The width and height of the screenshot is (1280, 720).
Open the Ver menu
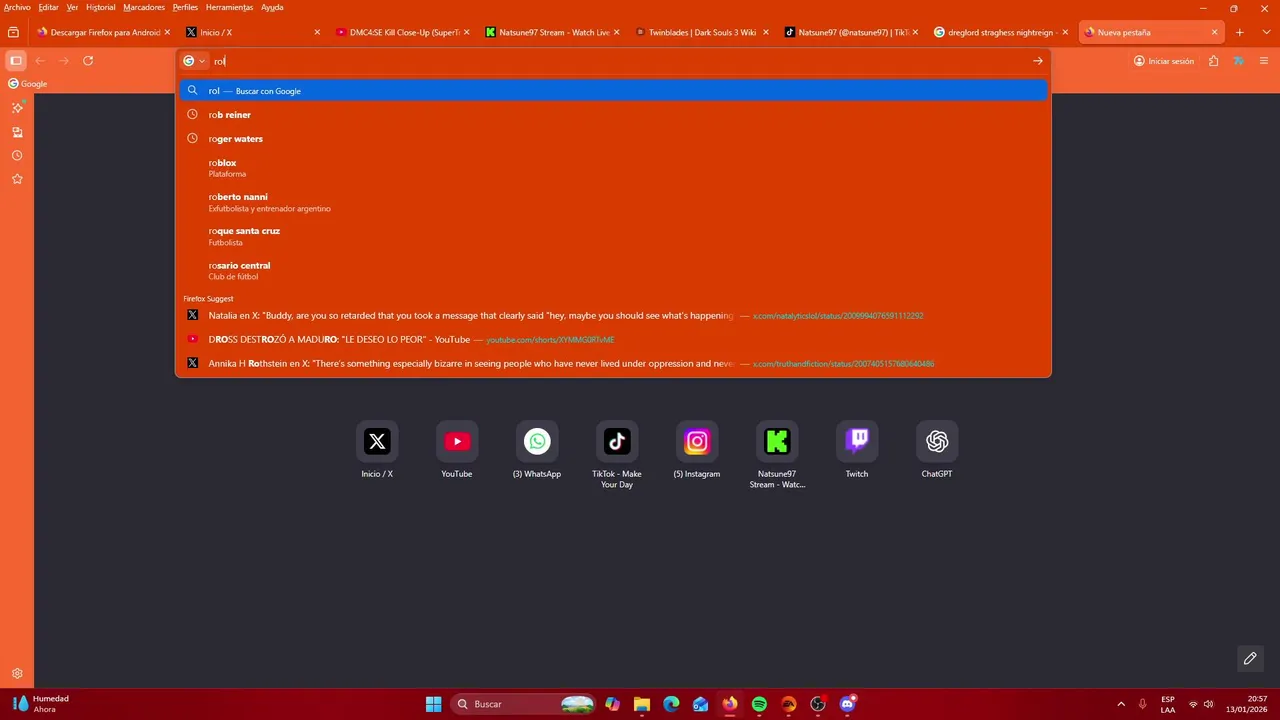click(72, 7)
